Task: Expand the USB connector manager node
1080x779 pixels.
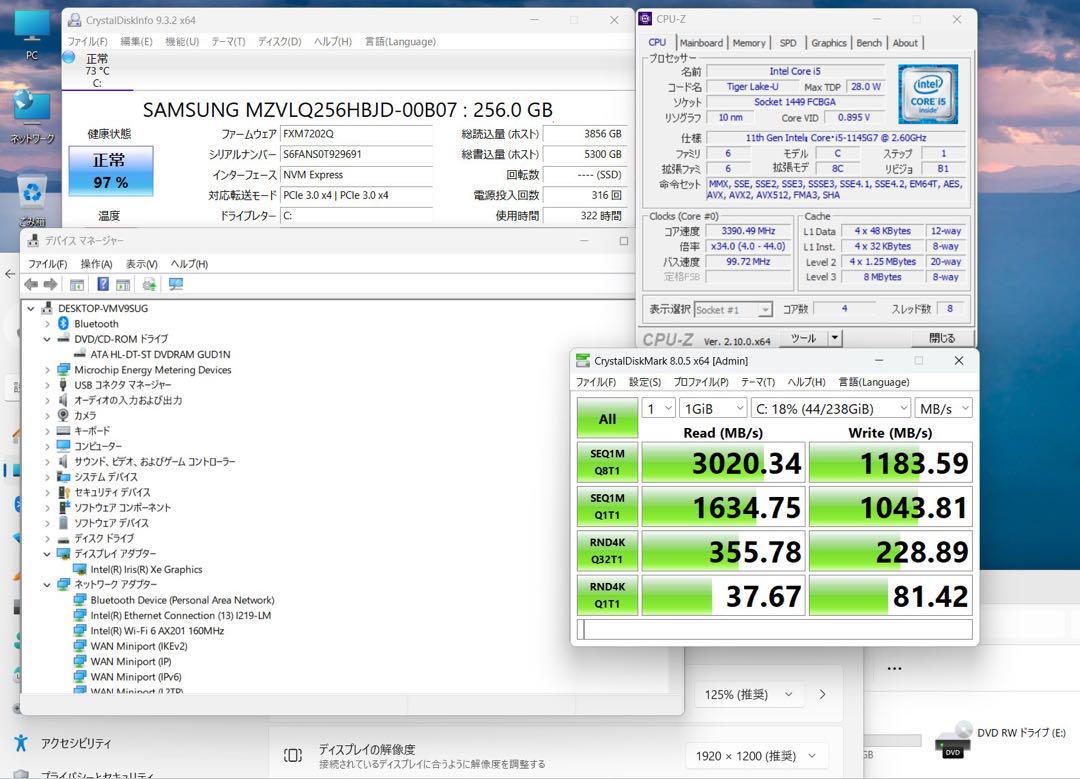Action: [47, 385]
